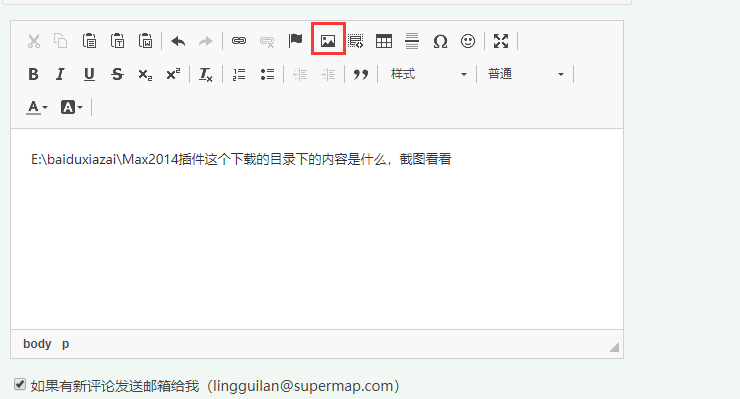Click Paste as plain text icon
Viewport: 740px width, 399px height.
pos(118,41)
